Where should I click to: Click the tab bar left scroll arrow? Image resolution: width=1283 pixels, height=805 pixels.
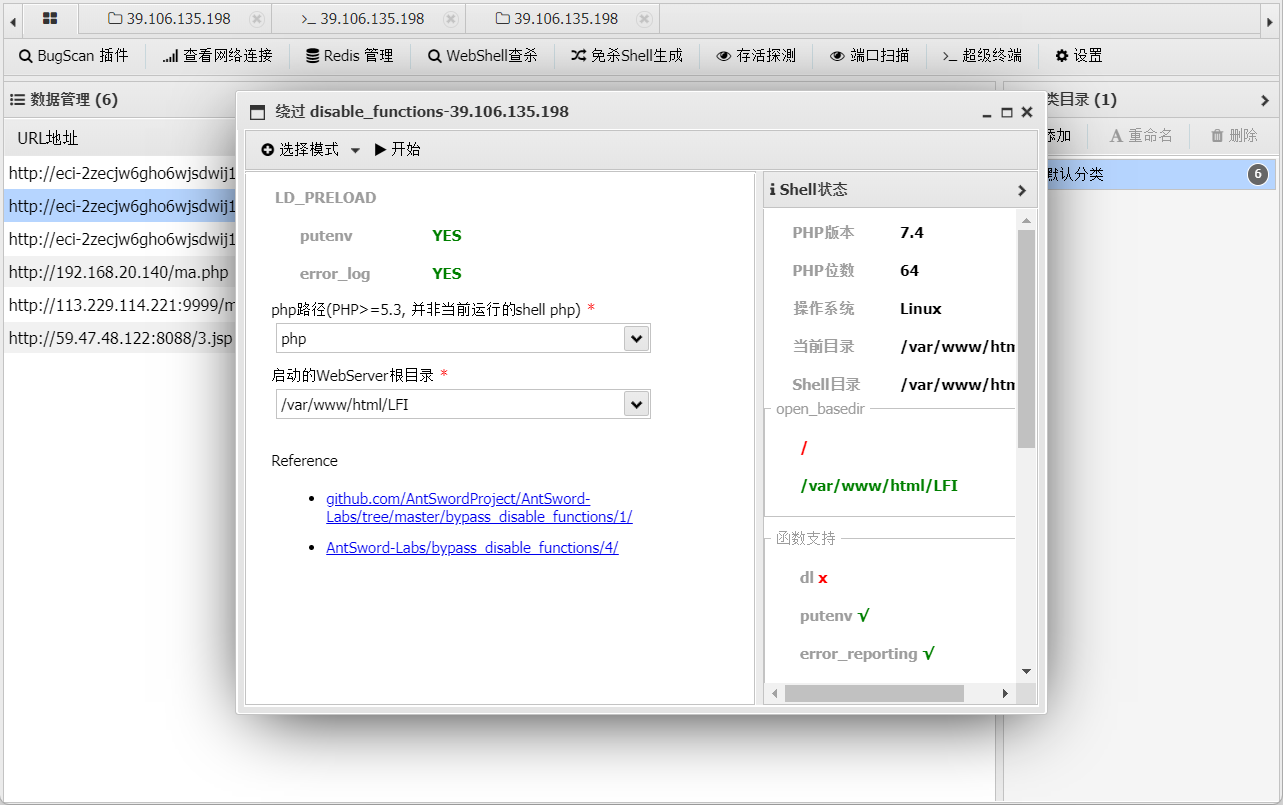13,19
